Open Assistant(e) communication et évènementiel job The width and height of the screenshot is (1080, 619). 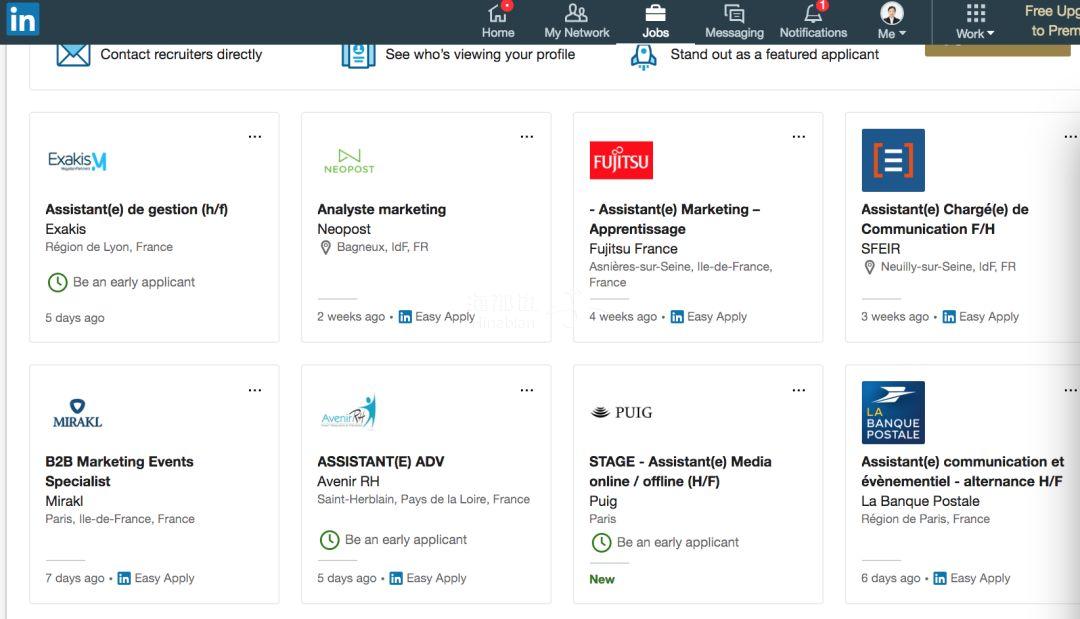962,471
